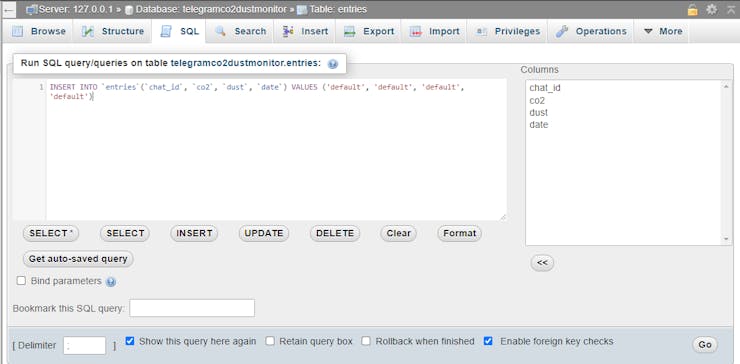The width and height of the screenshot is (740, 364).
Task: Click the INSERT query button
Action: pyautogui.click(x=194, y=233)
